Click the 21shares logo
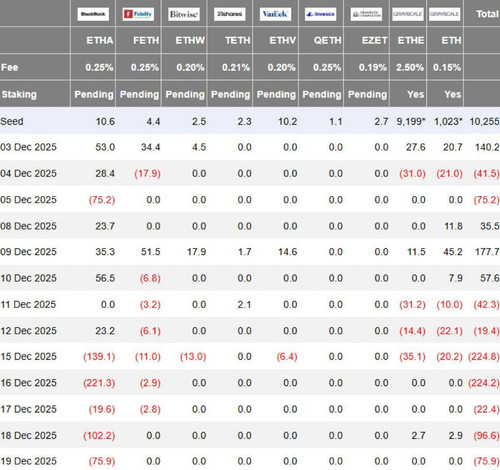500x470 pixels. (x=230, y=14)
